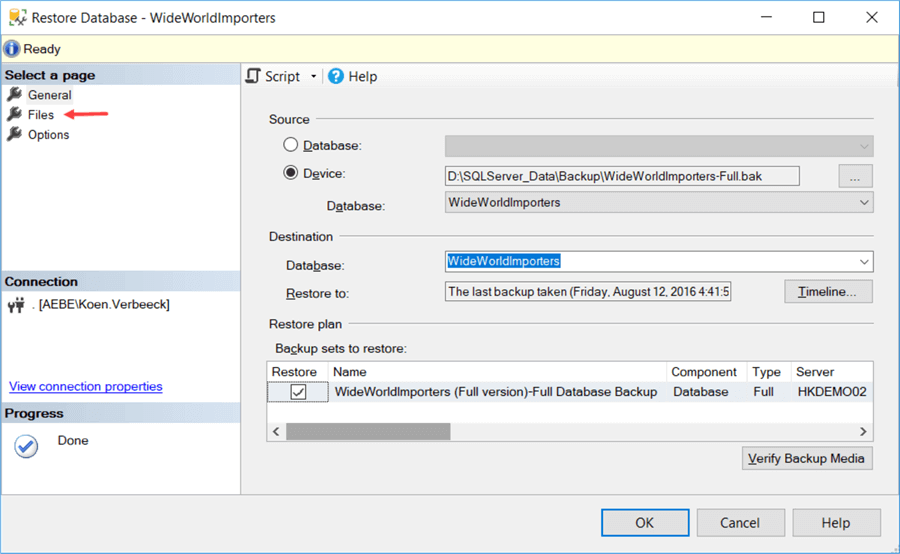This screenshot has width=900, height=554.
Task: Select the Device source radio button
Action: tap(290, 172)
